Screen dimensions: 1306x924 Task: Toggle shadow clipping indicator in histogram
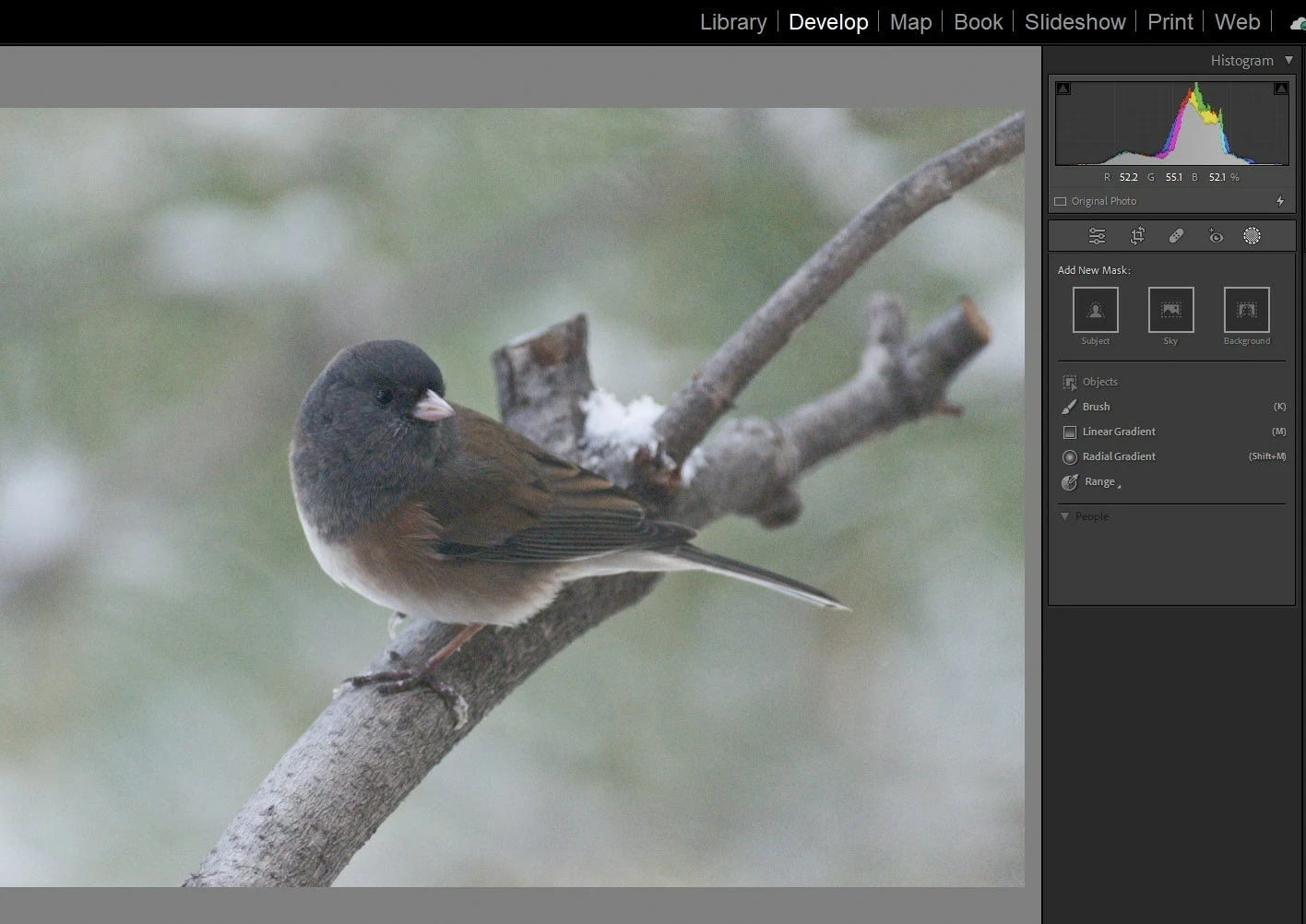[x=1063, y=89]
